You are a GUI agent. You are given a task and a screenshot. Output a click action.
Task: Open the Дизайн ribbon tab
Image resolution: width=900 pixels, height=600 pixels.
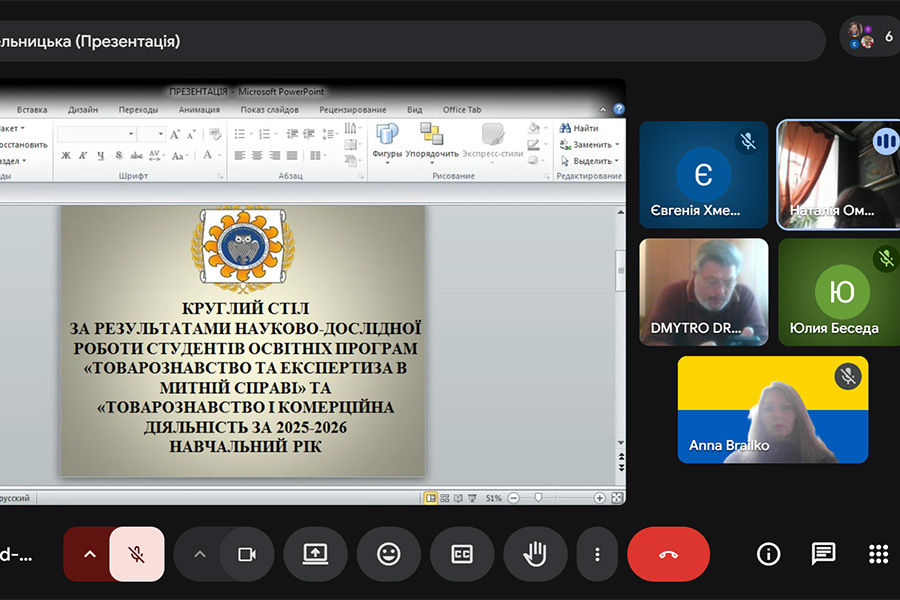click(83, 110)
